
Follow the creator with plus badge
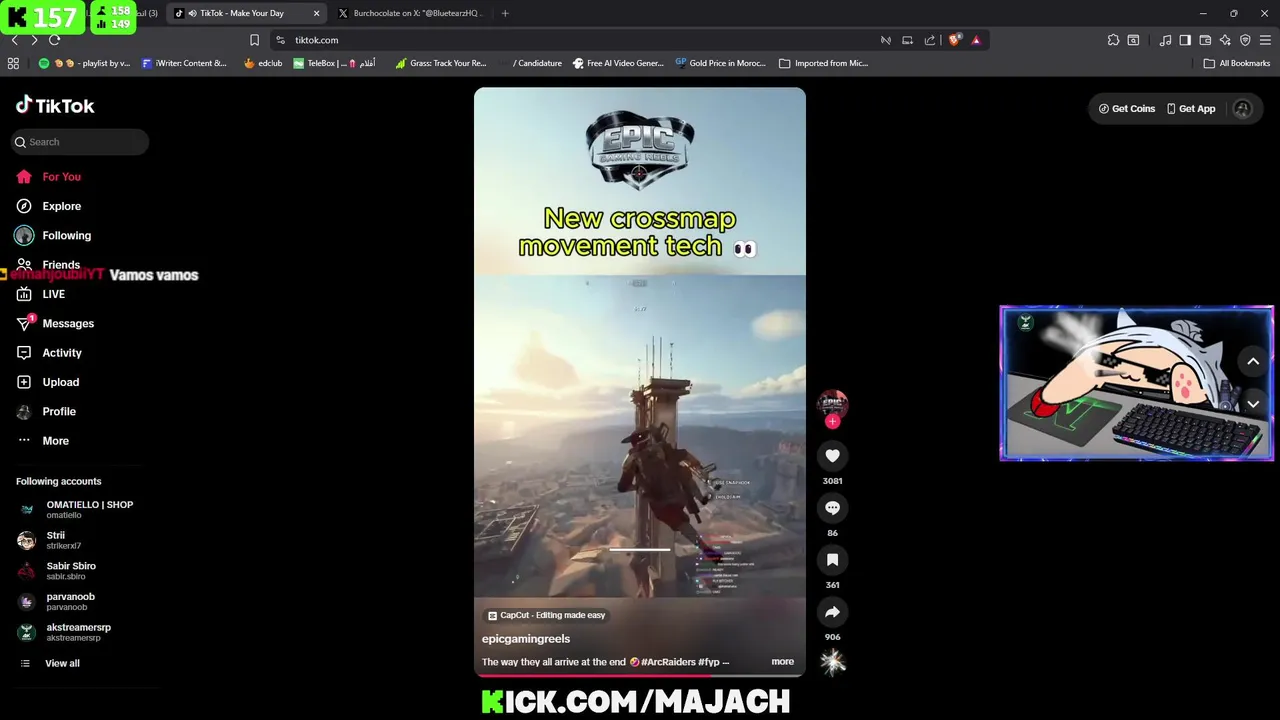click(x=832, y=421)
